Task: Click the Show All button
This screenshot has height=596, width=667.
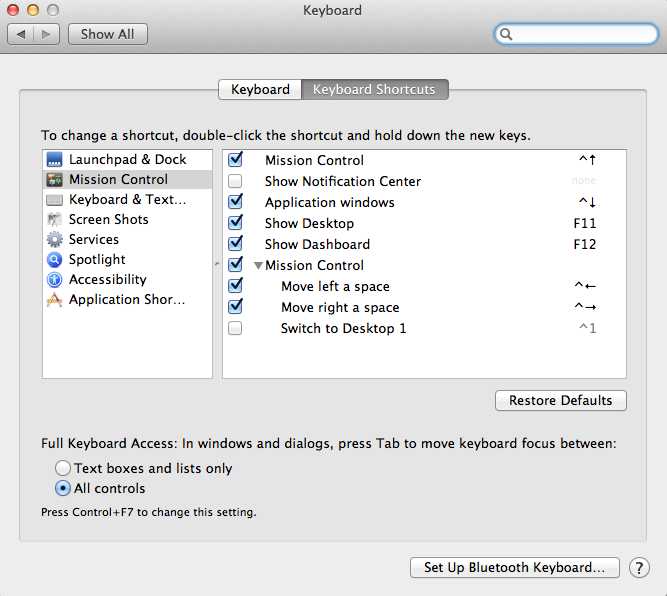Action: point(108,34)
